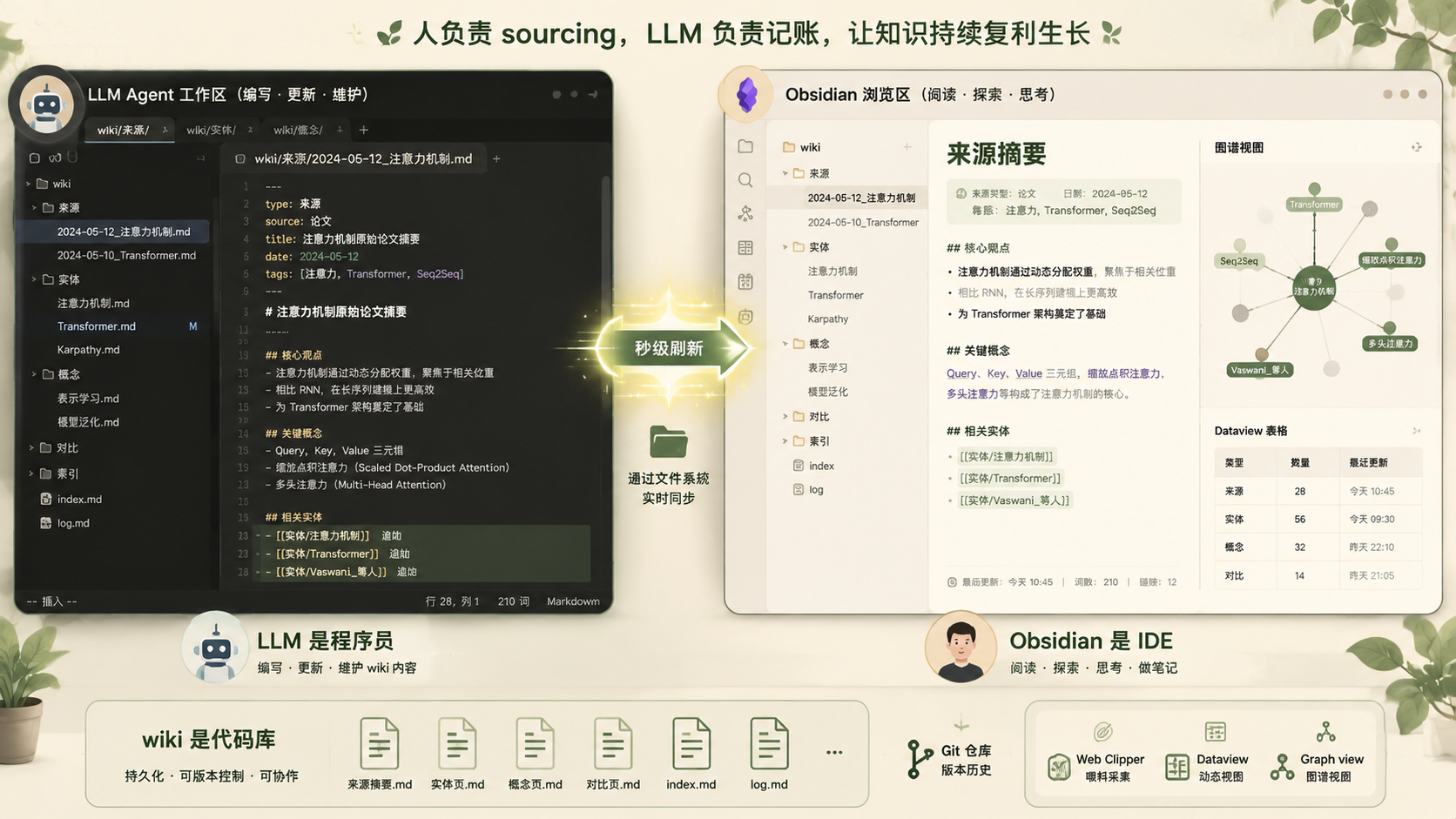The width and height of the screenshot is (1456, 819).
Task: Open the 来源摘要.md file icon
Action: (380, 744)
